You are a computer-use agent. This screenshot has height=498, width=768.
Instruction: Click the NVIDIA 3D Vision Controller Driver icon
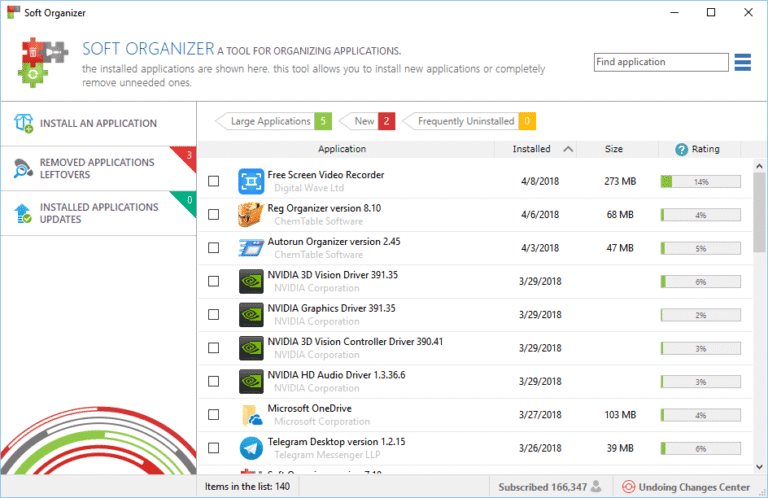[251, 348]
